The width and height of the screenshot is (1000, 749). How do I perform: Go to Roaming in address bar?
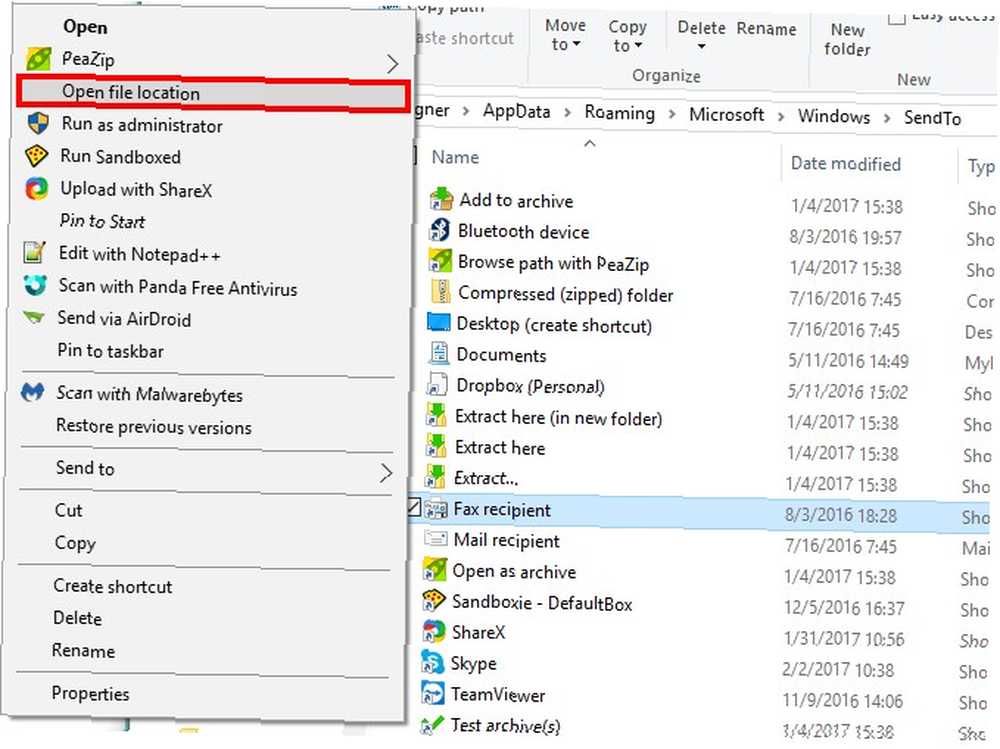619,113
